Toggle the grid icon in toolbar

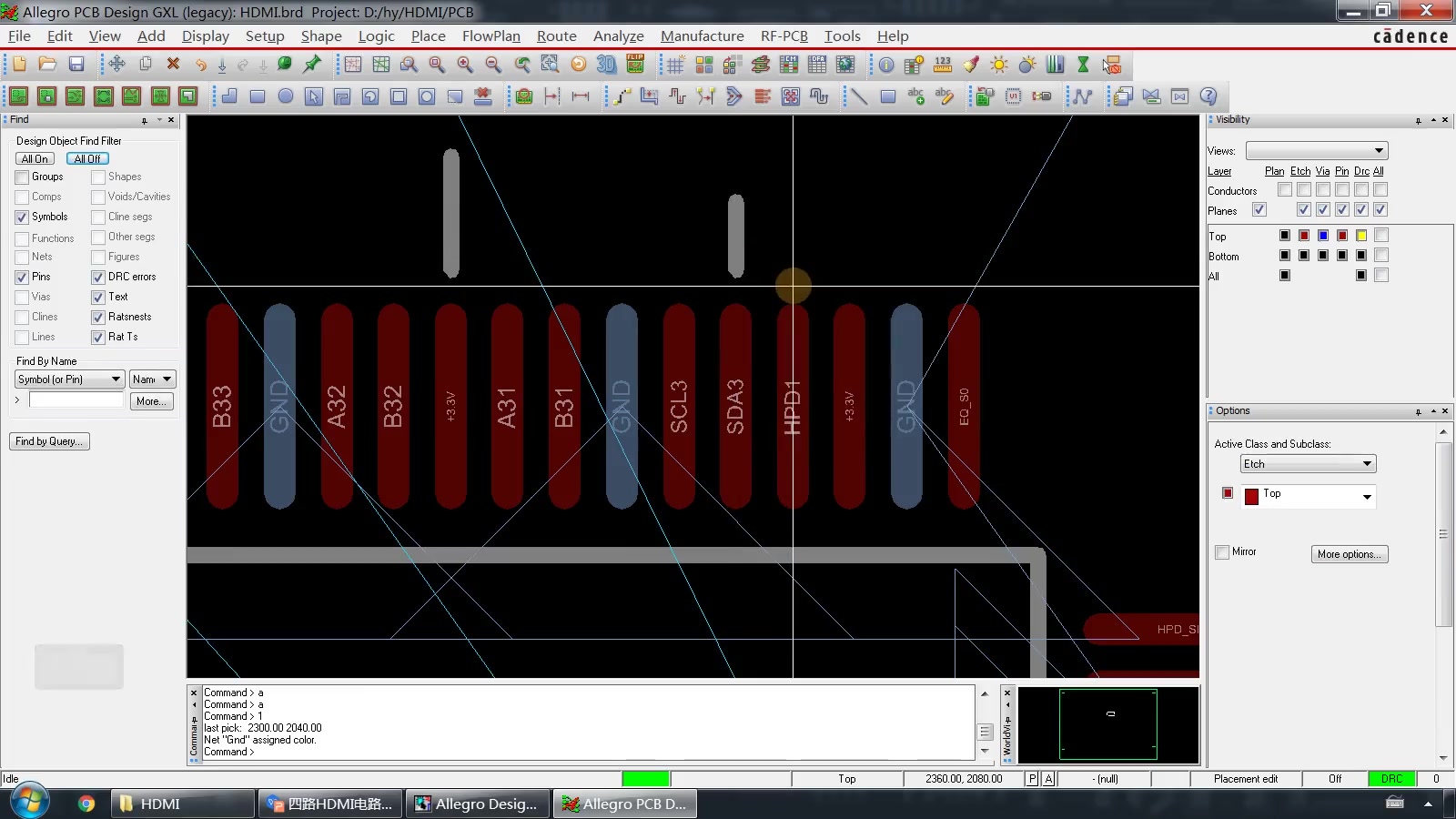(x=675, y=65)
